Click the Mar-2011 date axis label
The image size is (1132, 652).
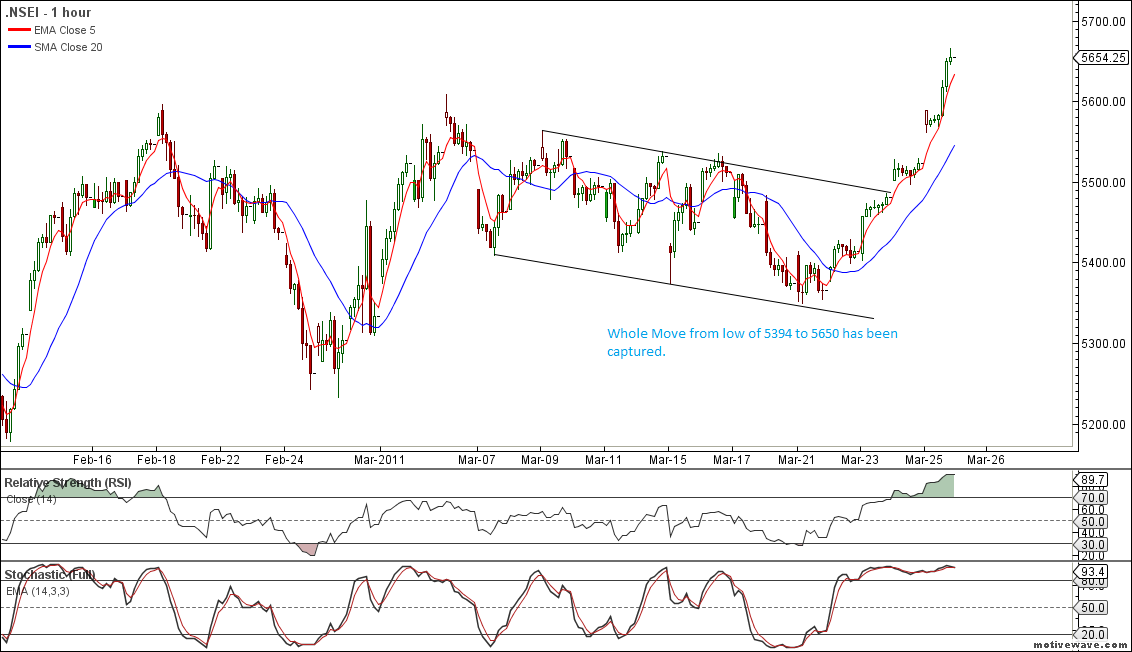coord(378,459)
